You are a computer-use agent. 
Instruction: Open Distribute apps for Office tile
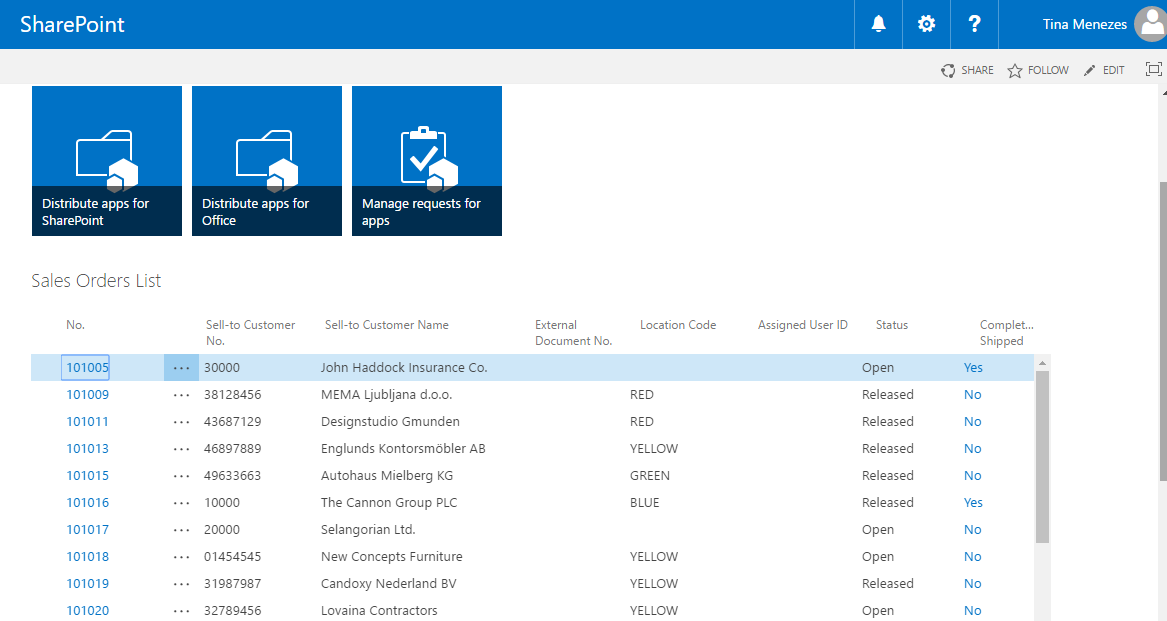pyautogui.click(x=266, y=161)
